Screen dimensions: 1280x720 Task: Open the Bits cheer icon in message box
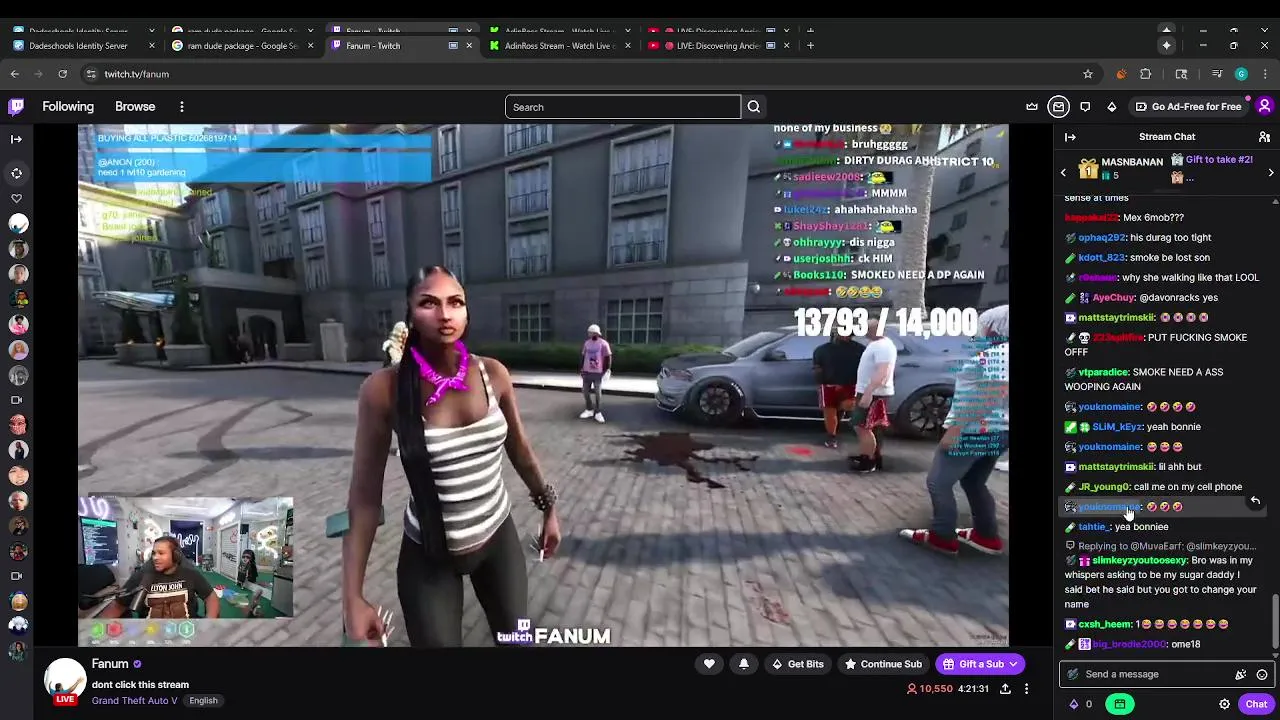[x=1240, y=675]
